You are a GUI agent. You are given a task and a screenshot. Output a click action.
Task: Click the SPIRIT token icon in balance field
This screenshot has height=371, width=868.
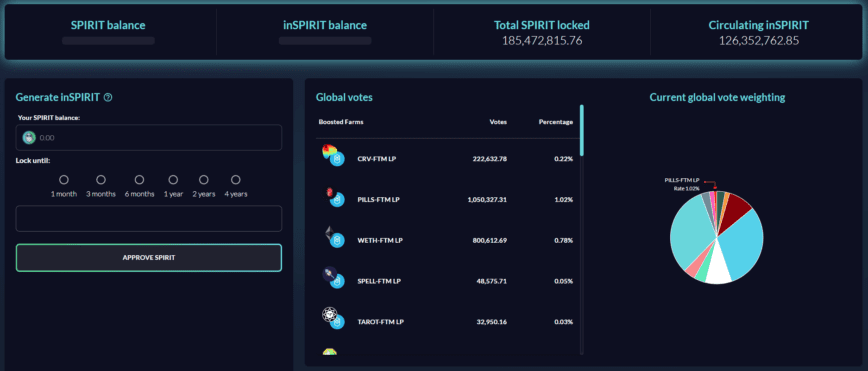coord(29,138)
